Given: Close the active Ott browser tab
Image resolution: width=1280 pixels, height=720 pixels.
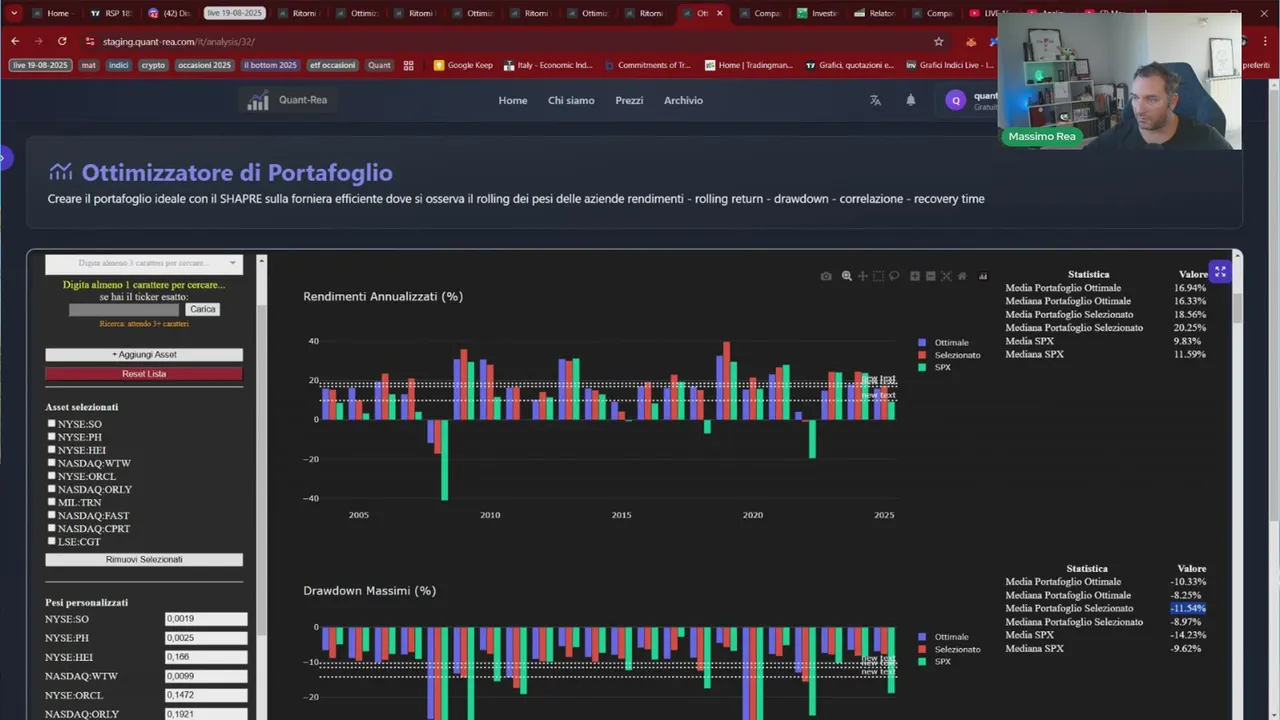Looking at the screenshot, I should click(x=719, y=13).
